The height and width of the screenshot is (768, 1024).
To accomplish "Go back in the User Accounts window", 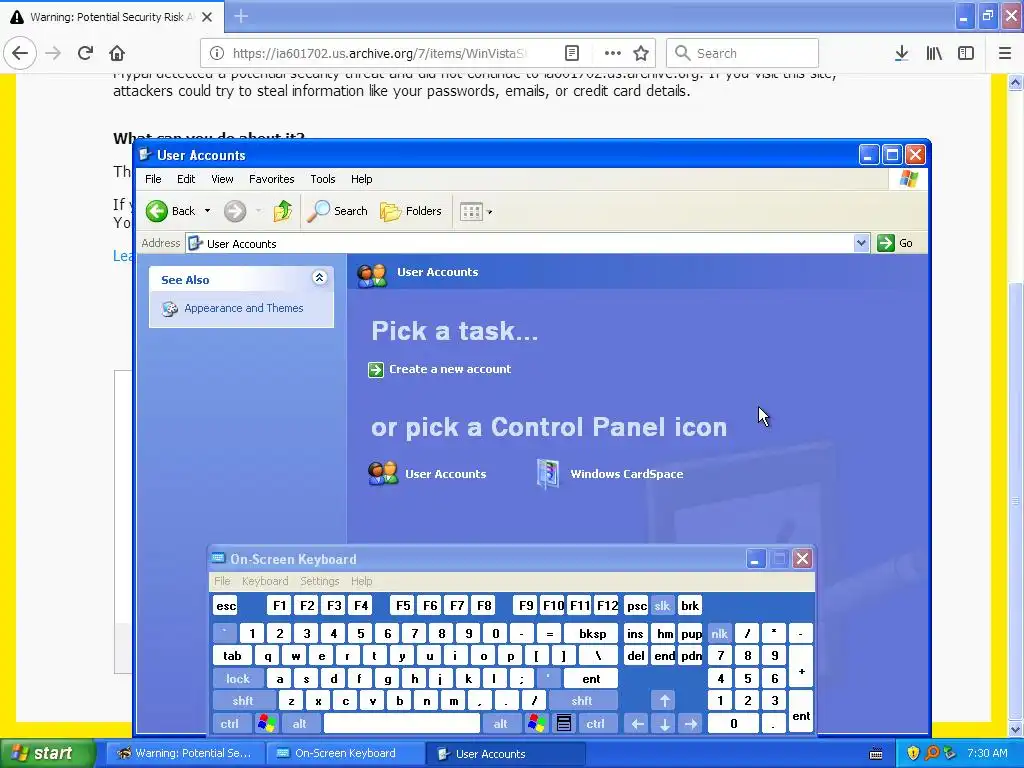I will coord(170,211).
